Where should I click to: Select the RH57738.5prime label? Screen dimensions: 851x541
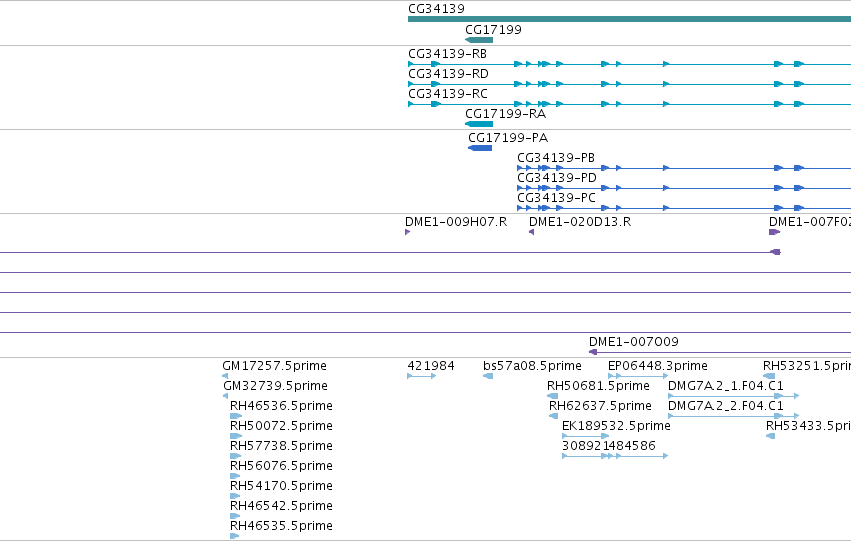pos(282,447)
